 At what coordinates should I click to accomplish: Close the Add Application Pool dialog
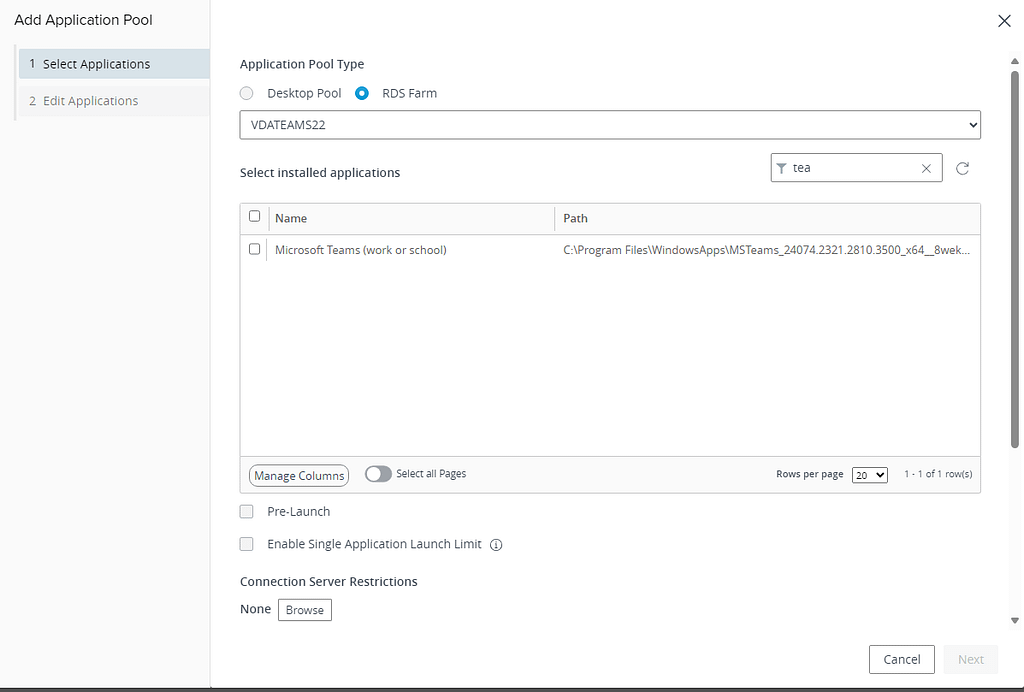coord(1004,21)
